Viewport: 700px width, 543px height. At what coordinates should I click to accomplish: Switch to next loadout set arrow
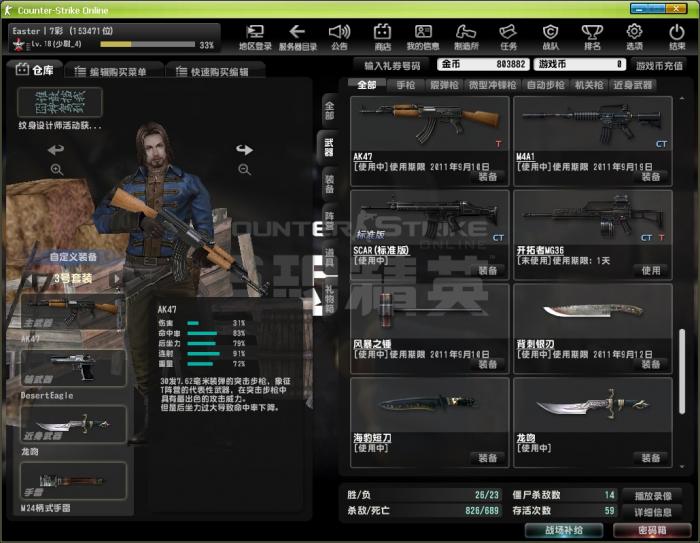(116, 279)
